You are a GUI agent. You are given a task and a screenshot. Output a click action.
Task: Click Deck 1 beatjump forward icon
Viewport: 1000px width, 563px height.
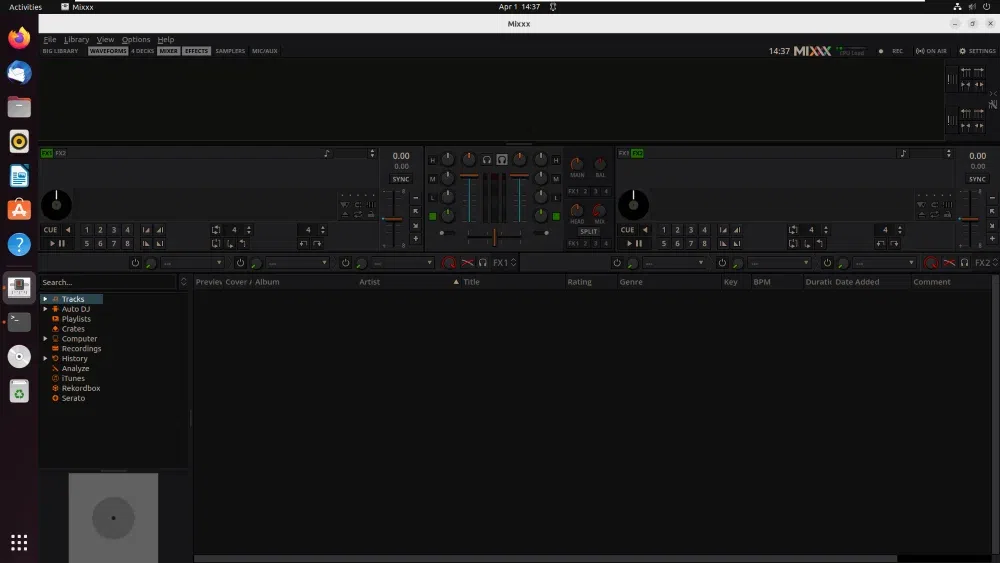tap(317, 244)
